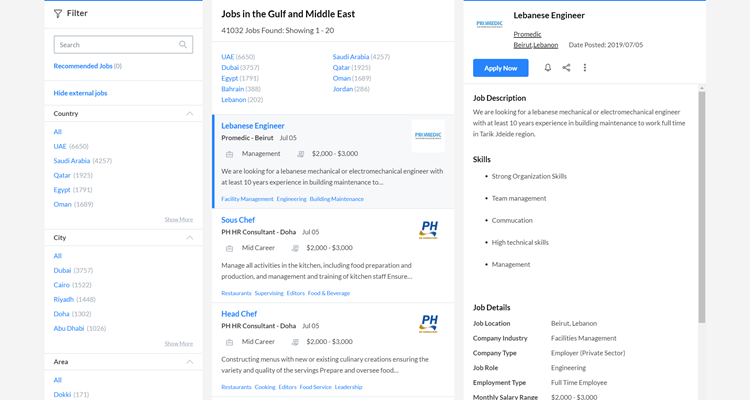Image resolution: width=750 pixels, height=400 pixels.
Task: Collapse the Area filter section
Action: point(189,361)
